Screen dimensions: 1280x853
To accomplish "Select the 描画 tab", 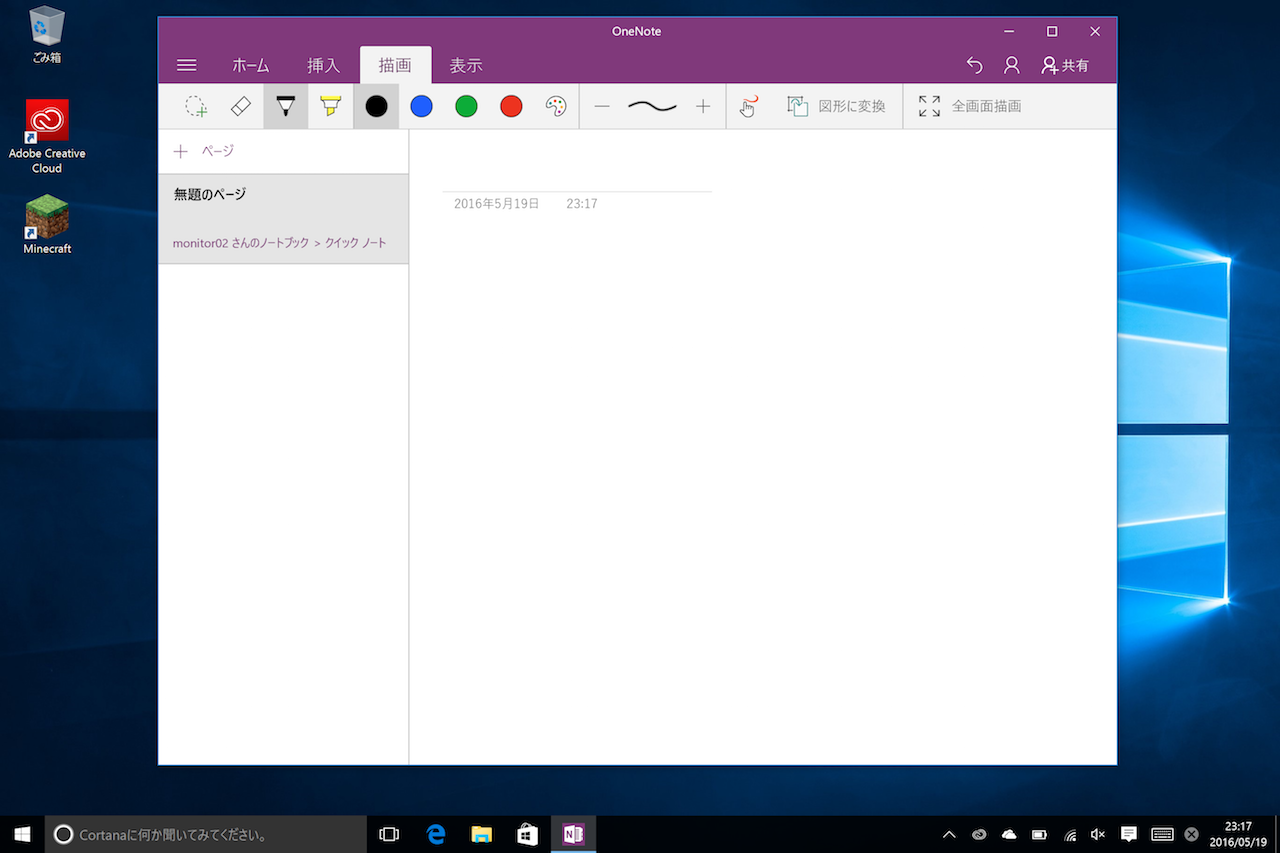I will [x=395, y=66].
